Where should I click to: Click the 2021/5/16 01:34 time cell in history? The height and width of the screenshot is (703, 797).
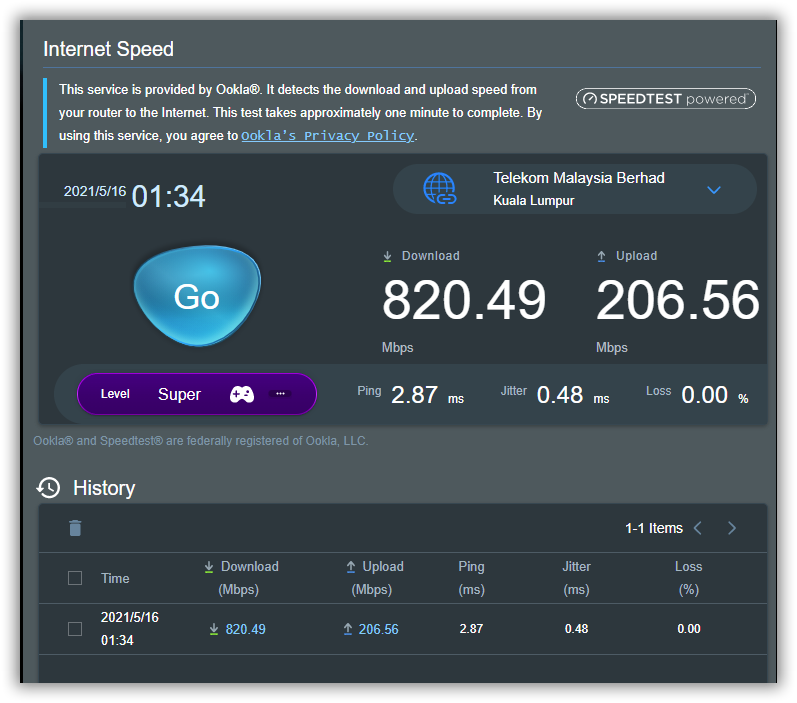click(x=130, y=629)
